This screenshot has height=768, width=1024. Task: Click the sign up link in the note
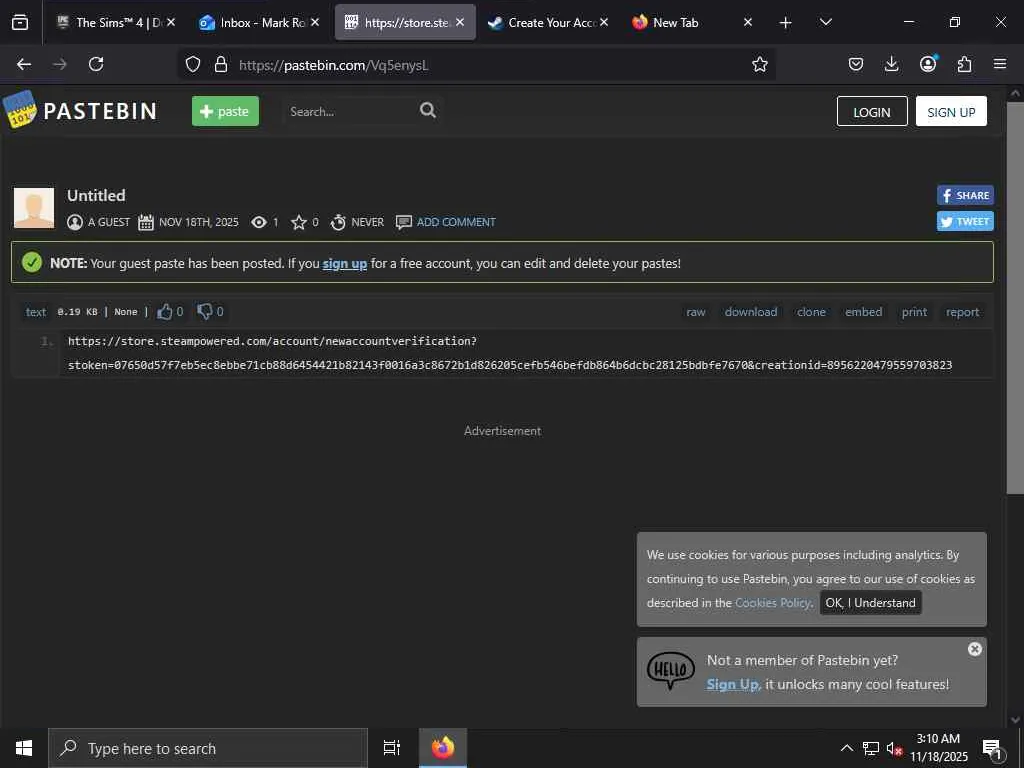345,264
